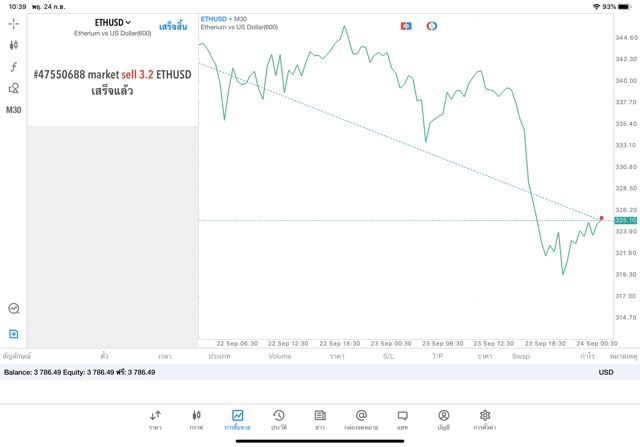Open the drawing objects shapes tool
The height and width of the screenshot is (447, 640).
pyautogui.click(x=13, y=89)
